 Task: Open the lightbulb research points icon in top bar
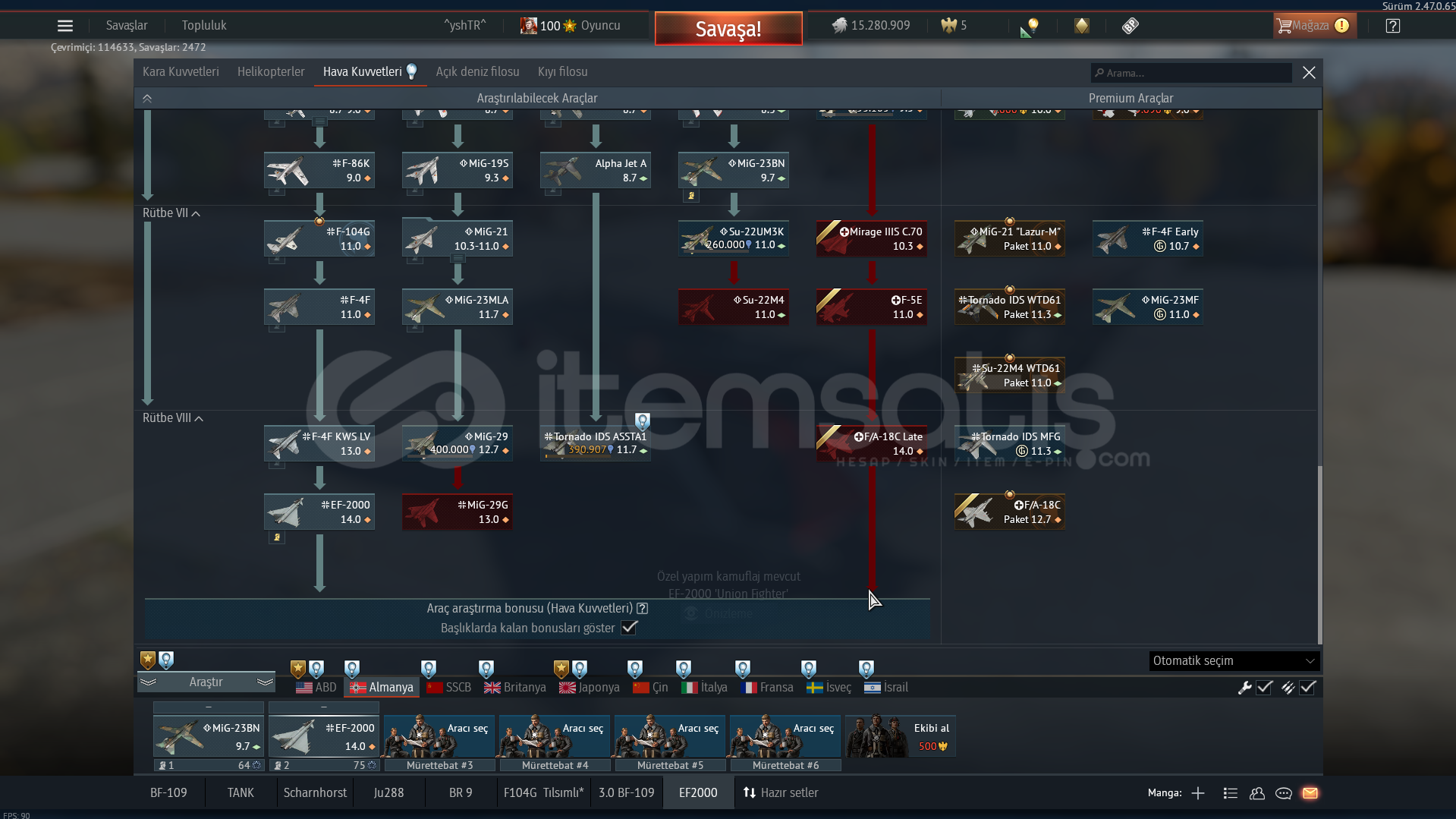1030,27
